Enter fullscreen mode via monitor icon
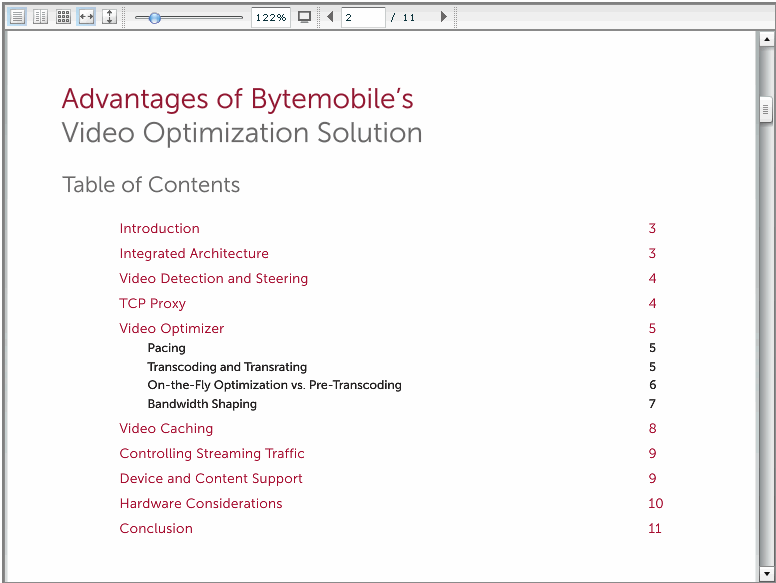Viewport: 776px width, 583px height. tap(304, 17)
